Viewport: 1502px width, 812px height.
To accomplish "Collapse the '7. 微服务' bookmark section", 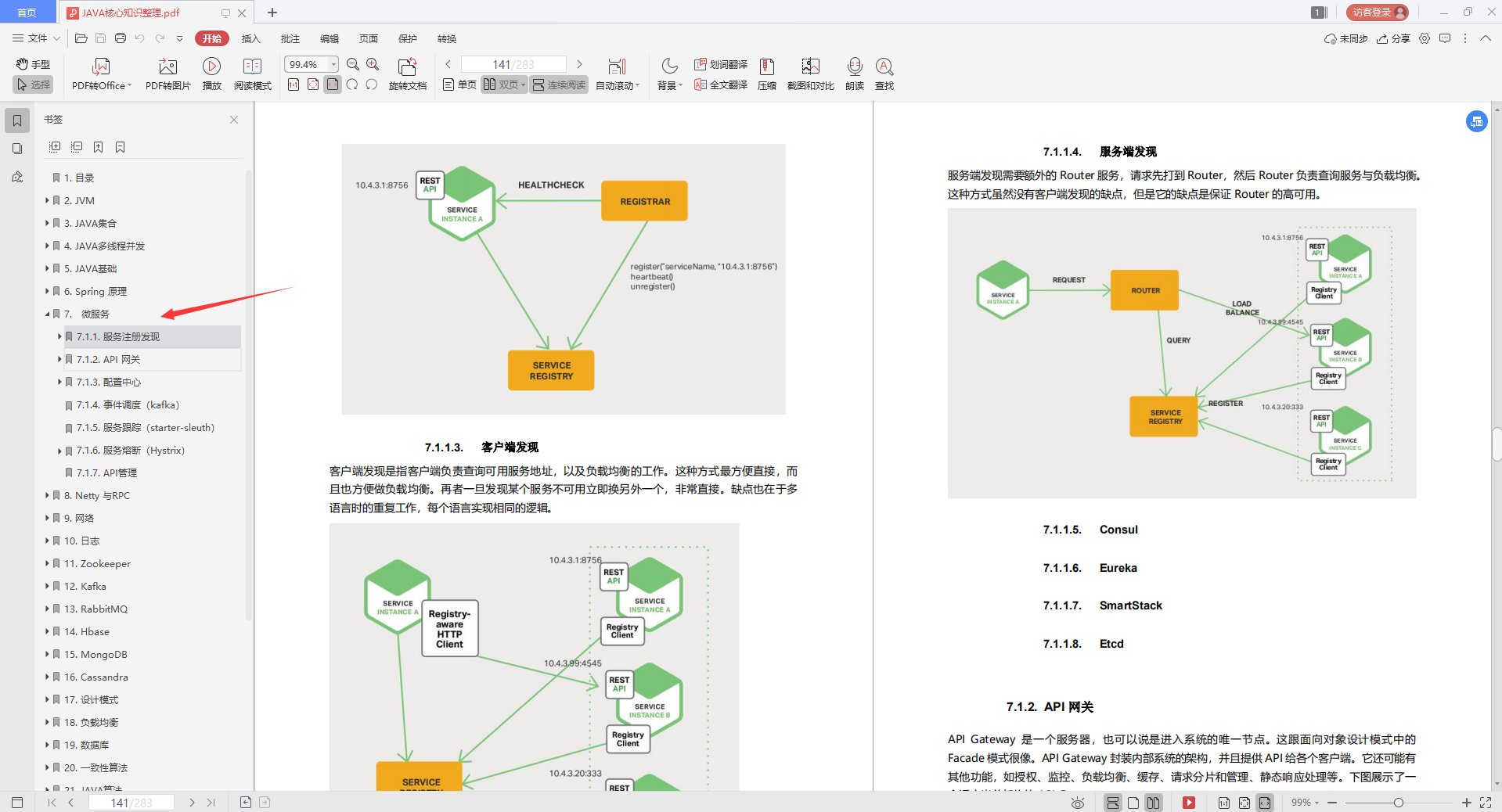I will click(47, 314).
